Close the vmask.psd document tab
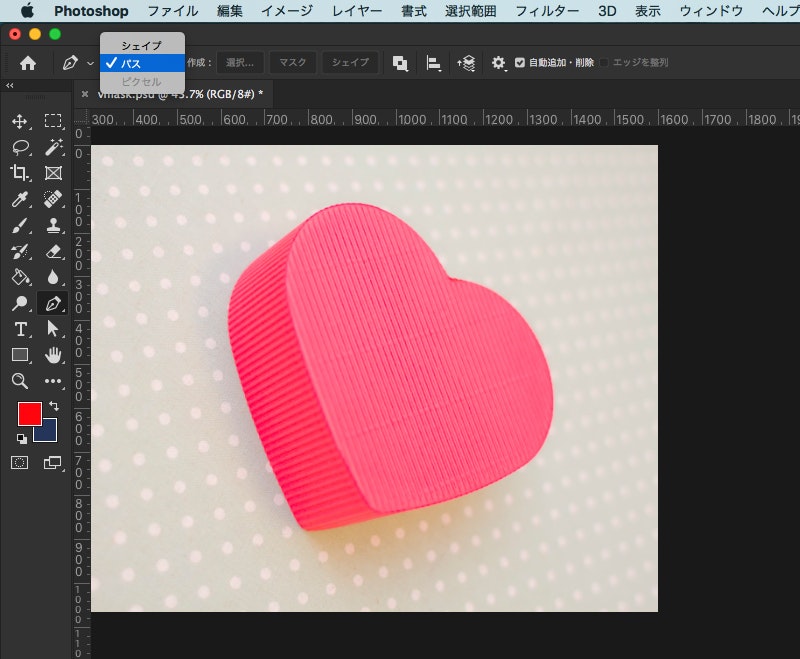The image size is (800, 659). [x=85, y=94]
